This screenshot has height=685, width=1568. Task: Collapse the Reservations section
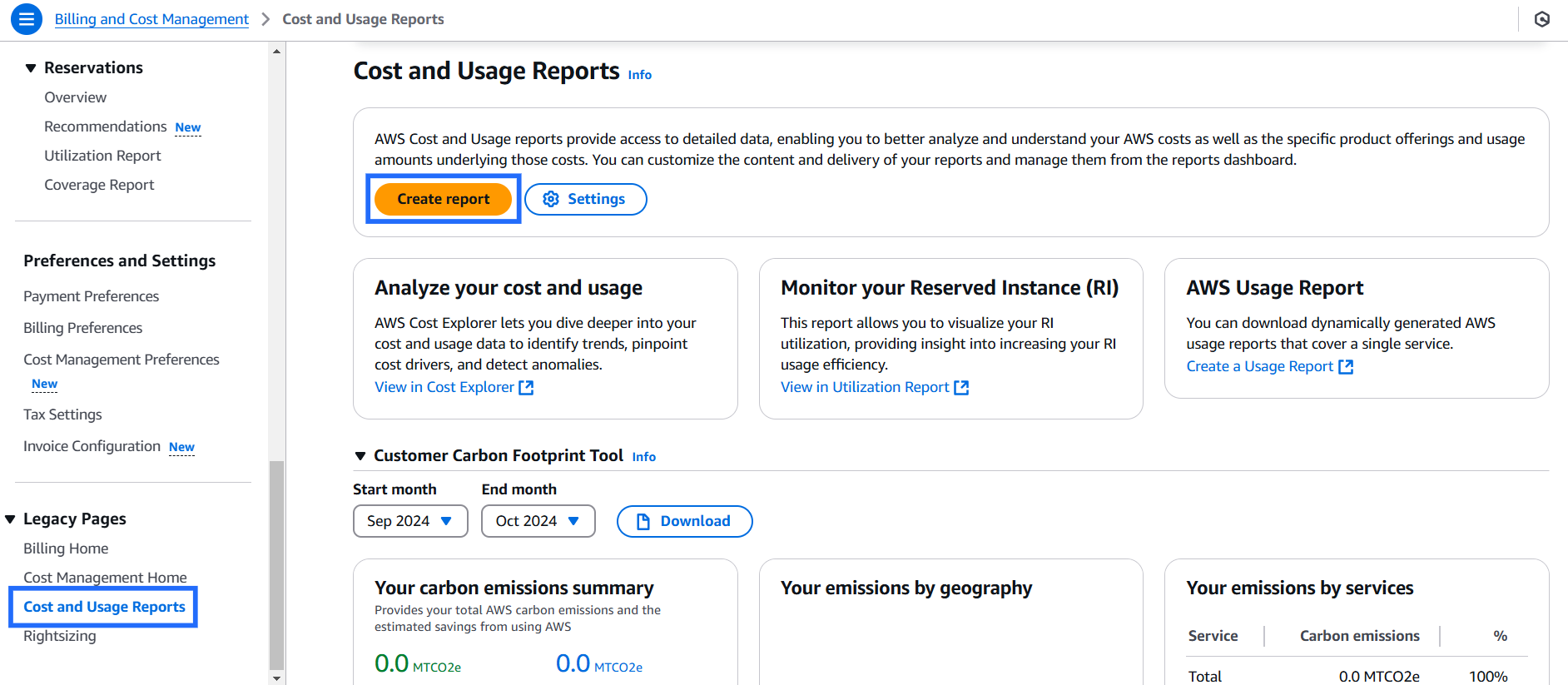pos(31,68)
